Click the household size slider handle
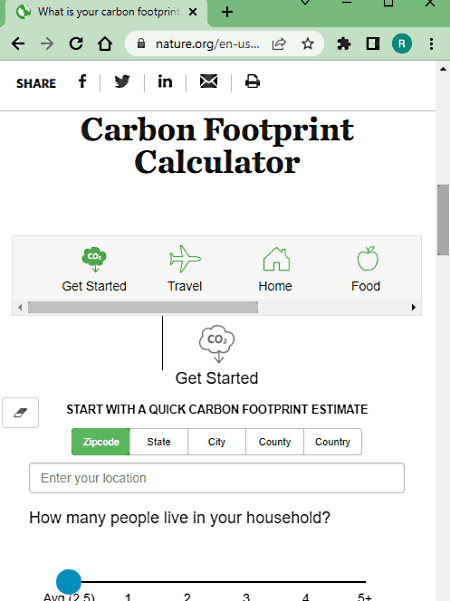The image size is (450, 601). (x=69, y=581)
